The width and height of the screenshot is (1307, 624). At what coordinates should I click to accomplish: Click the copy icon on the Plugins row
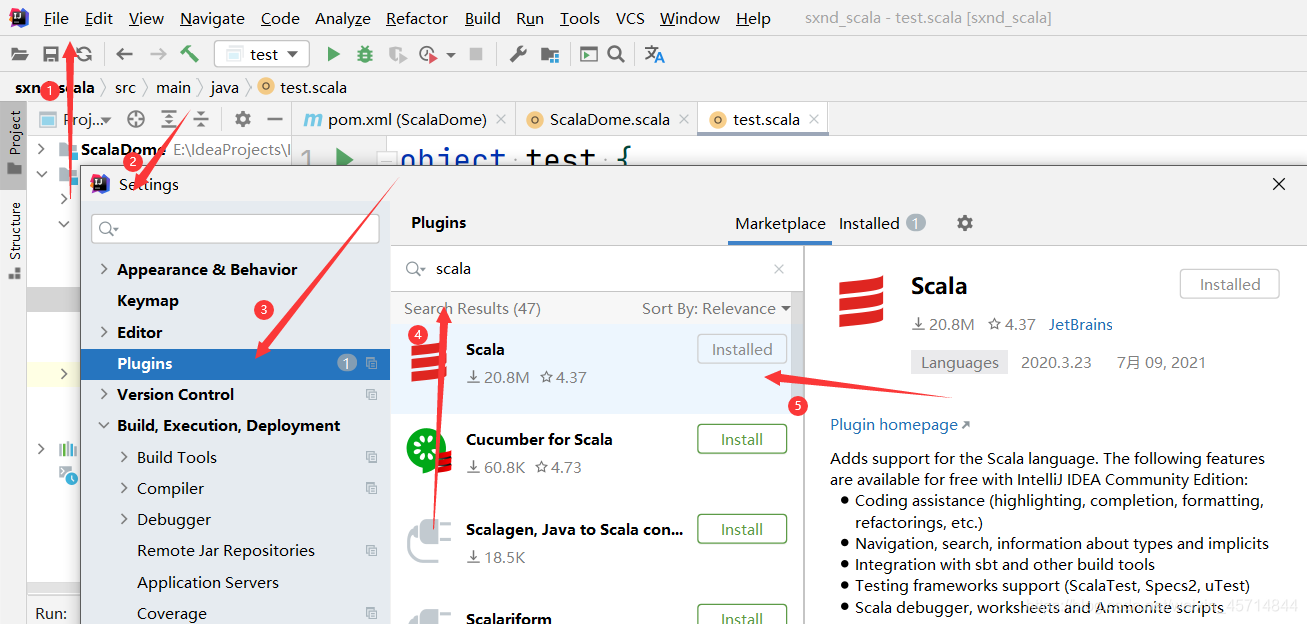click(372, 363)
